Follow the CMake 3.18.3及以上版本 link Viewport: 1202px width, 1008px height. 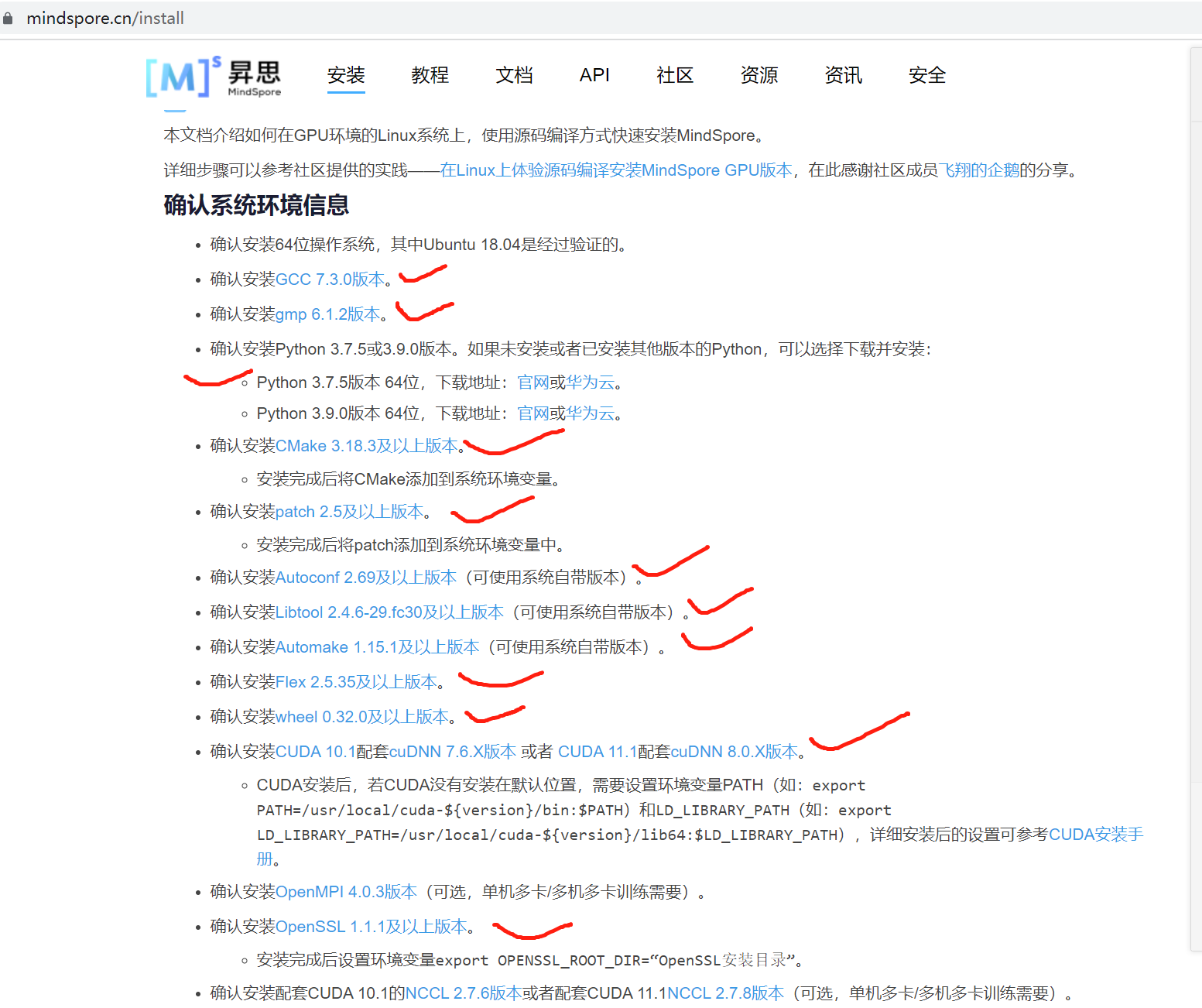(x=367, y=446)
